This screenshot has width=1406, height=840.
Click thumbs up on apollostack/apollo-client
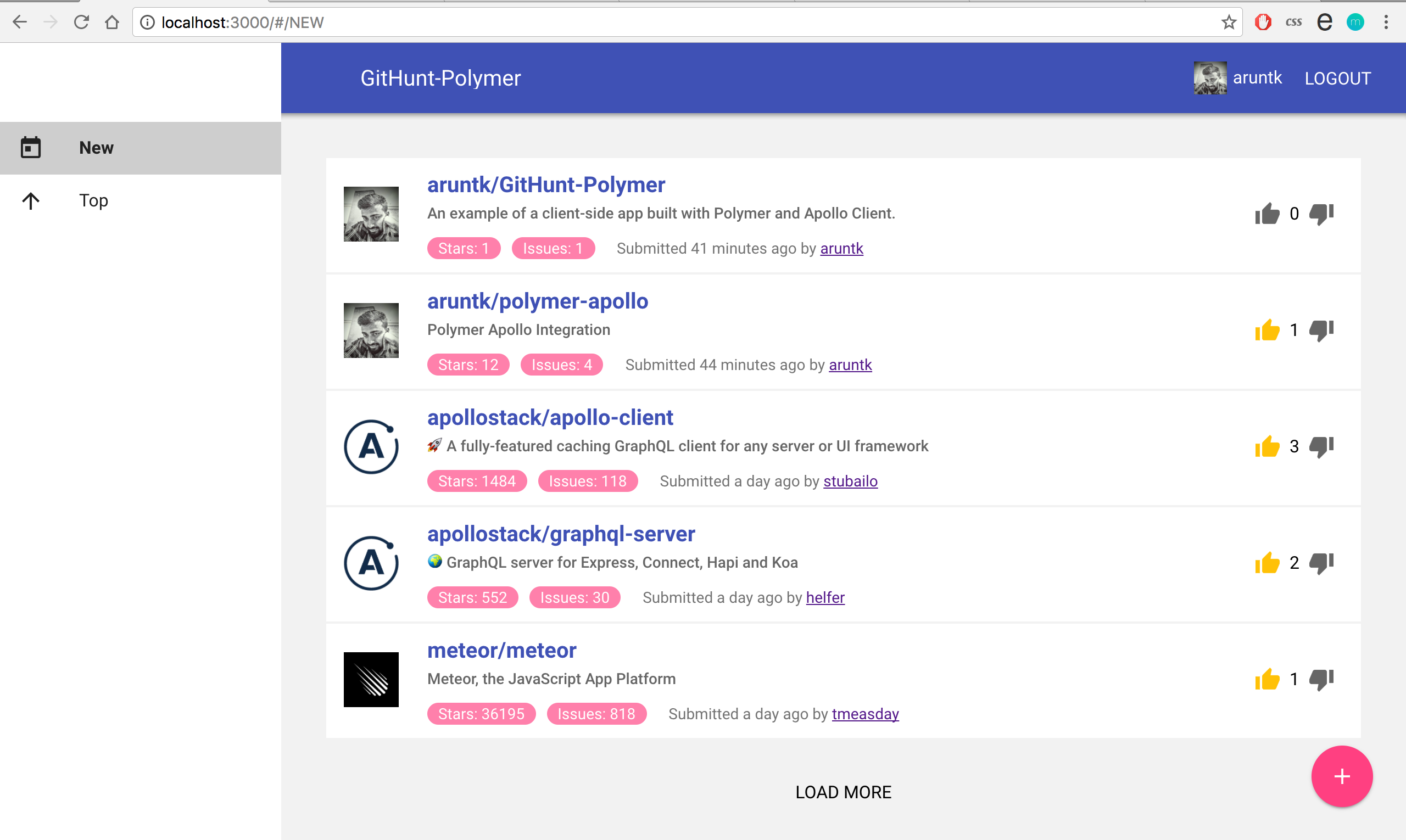(1266, 446)
